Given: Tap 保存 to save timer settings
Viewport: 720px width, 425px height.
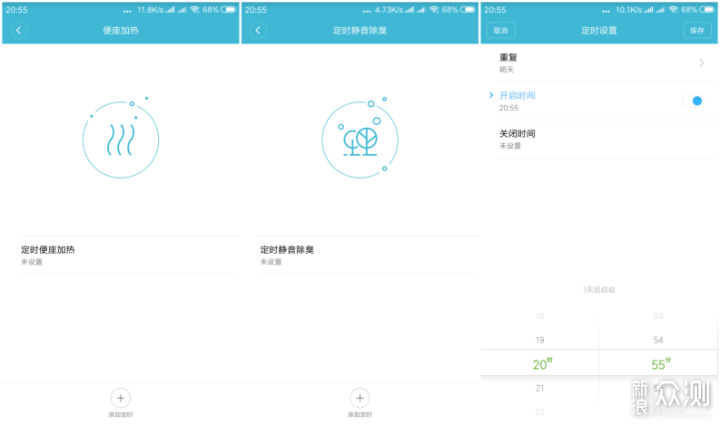Looking at the screenshot, I should coord(697,30).
